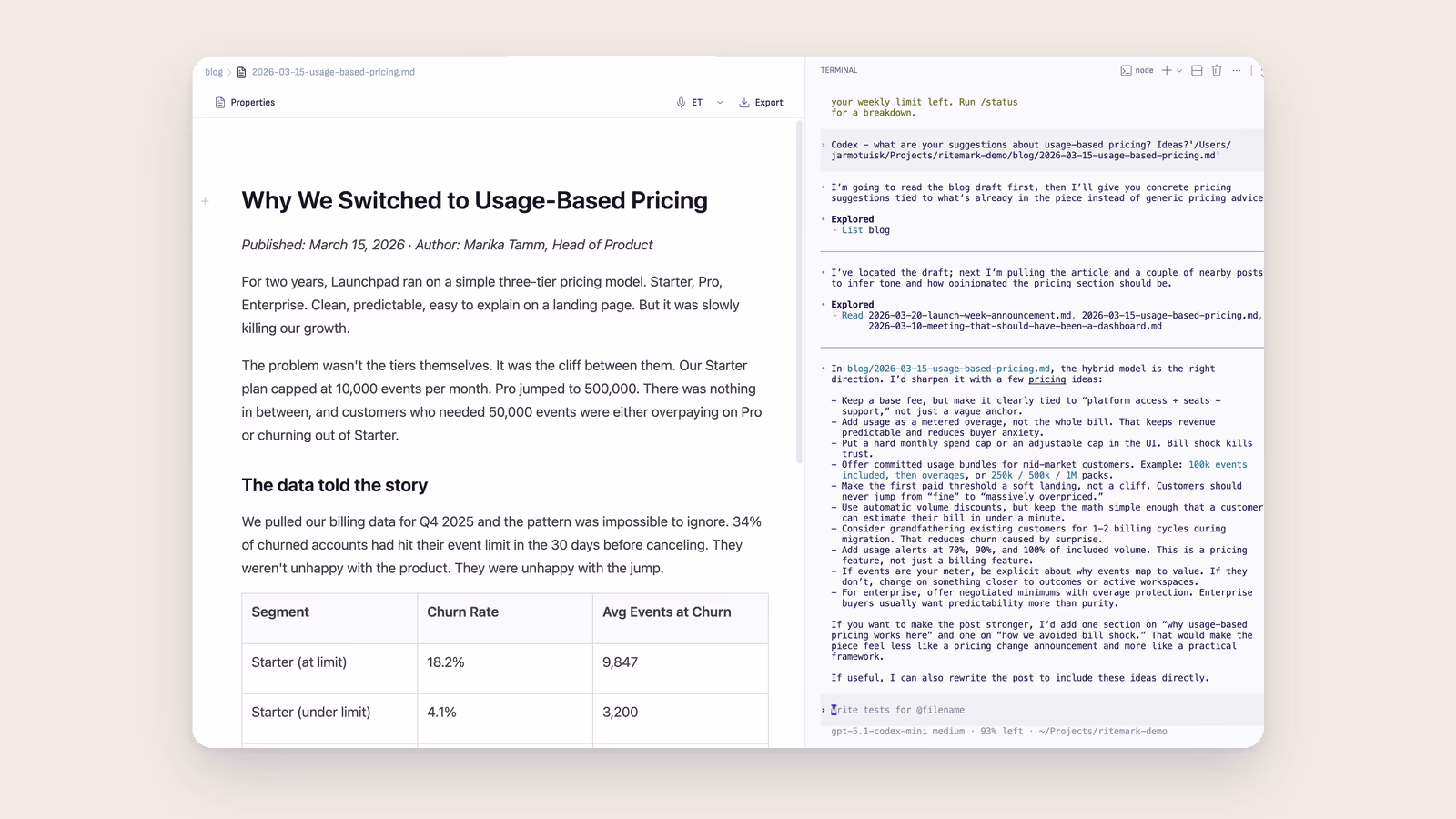
Task: Click the file icon in the breadcrumb
Action: coord(241,72)
